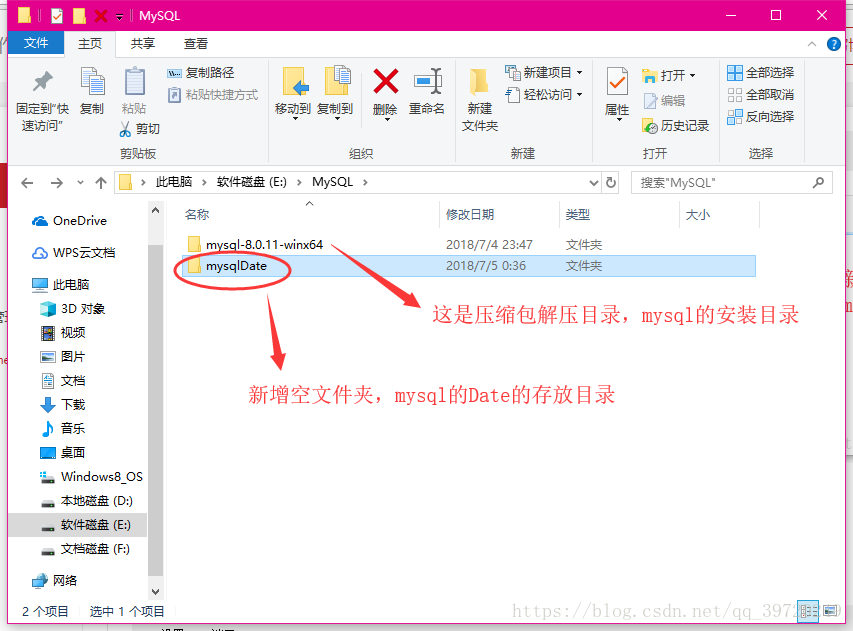Sort by 名称 column header
The width and height of the screenshot is (853, 631).
[x=197, y=215]
